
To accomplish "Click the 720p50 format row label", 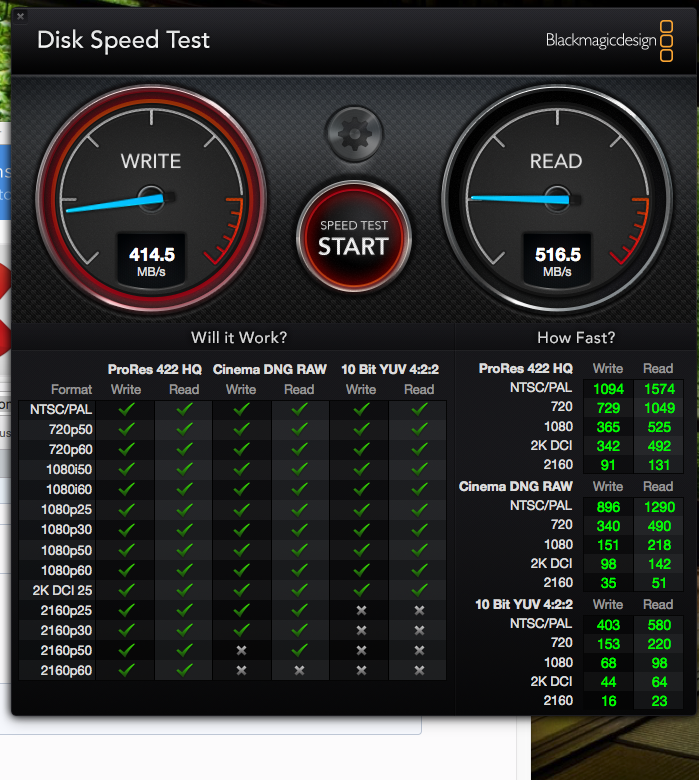I will point(70,429).
